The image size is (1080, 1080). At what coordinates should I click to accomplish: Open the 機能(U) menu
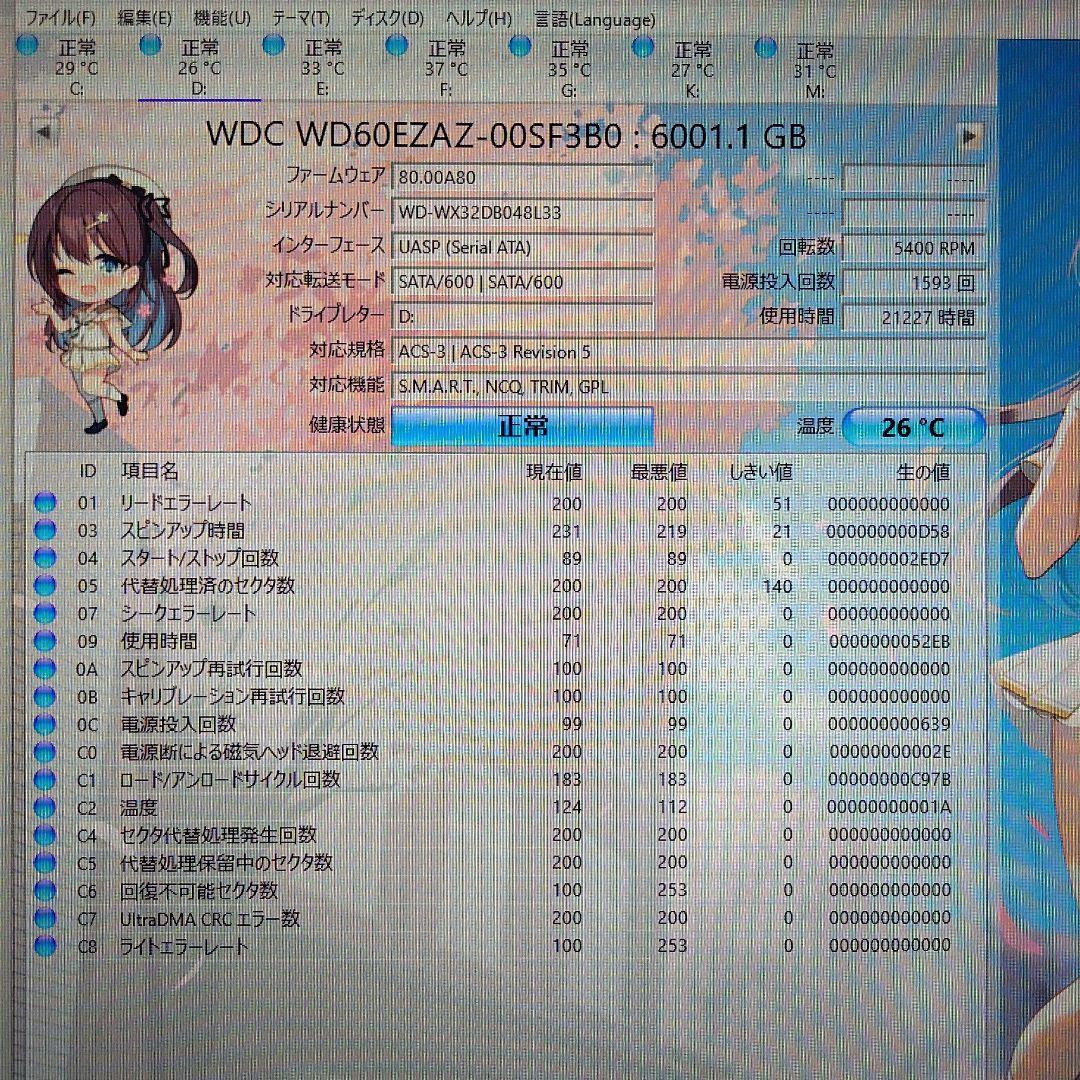click(x=222, y=17)
